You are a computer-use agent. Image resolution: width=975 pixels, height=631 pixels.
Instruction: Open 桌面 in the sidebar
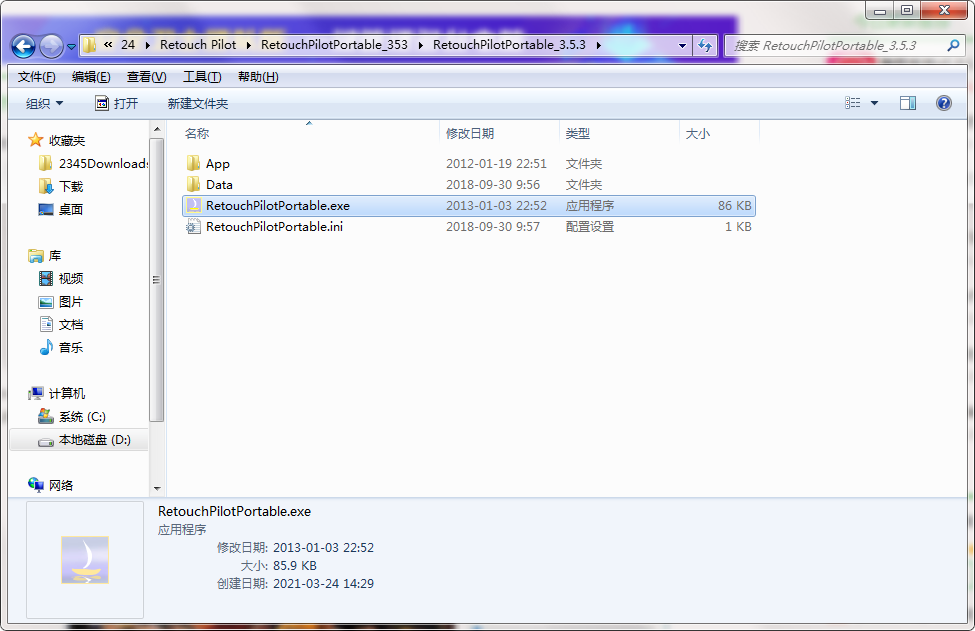click(x=61, y=210)
